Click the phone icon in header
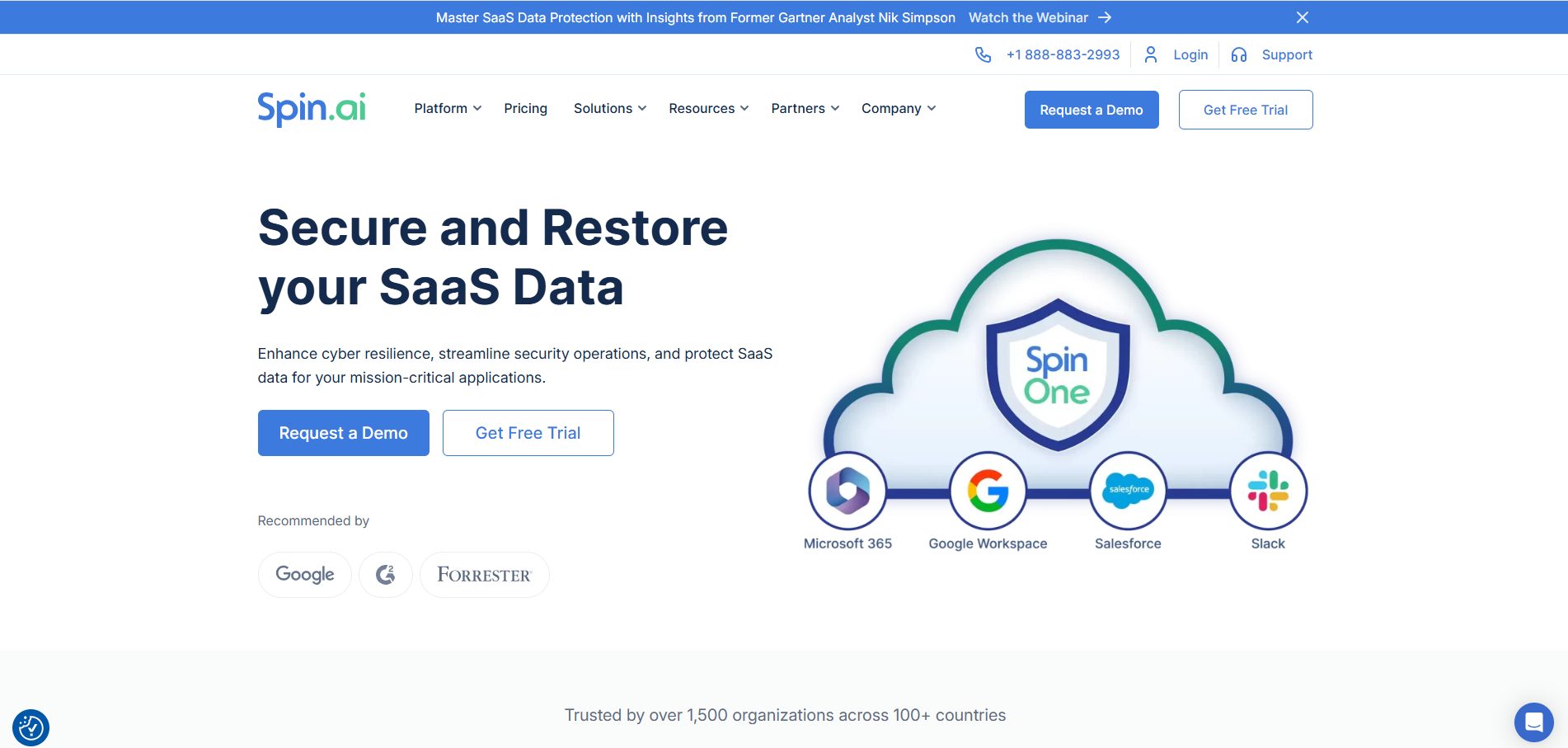1568x748 pixels. tap(983, 54)
